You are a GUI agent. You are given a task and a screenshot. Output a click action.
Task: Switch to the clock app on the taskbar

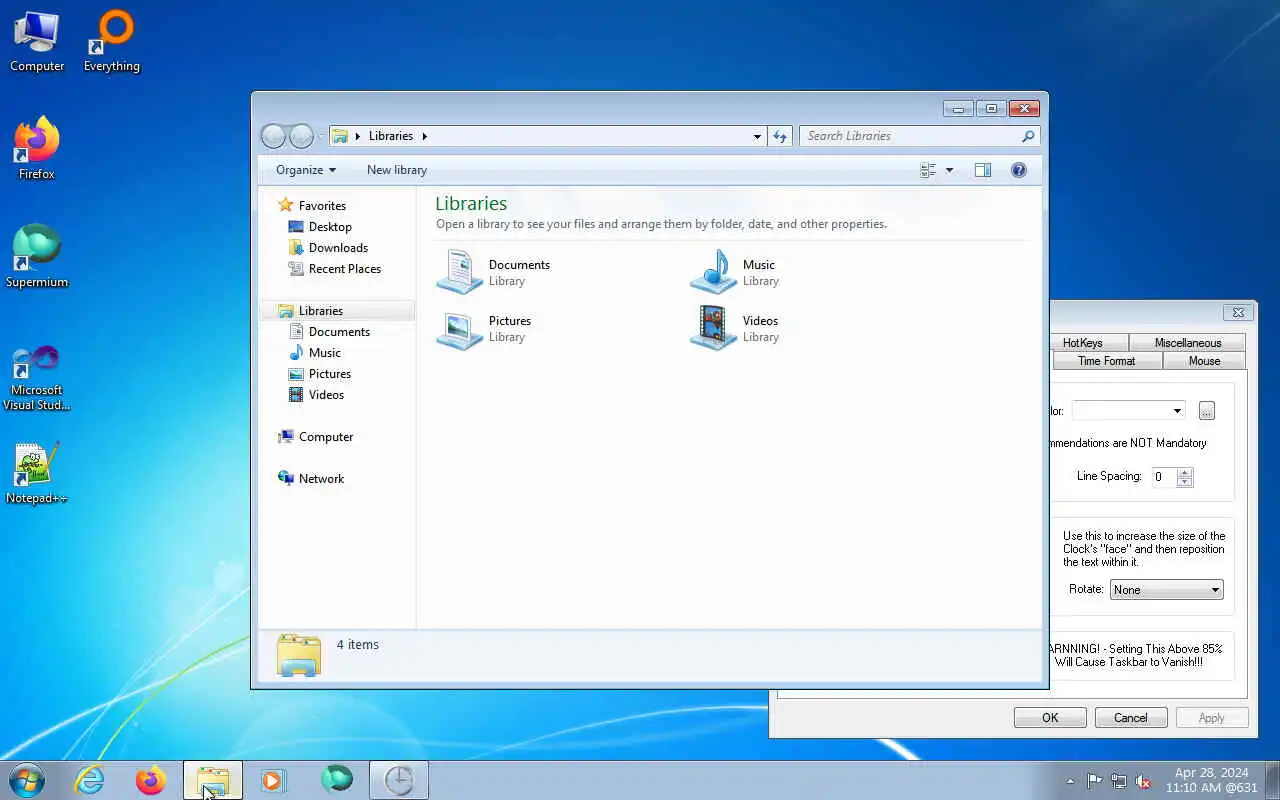tap(399, 780)
